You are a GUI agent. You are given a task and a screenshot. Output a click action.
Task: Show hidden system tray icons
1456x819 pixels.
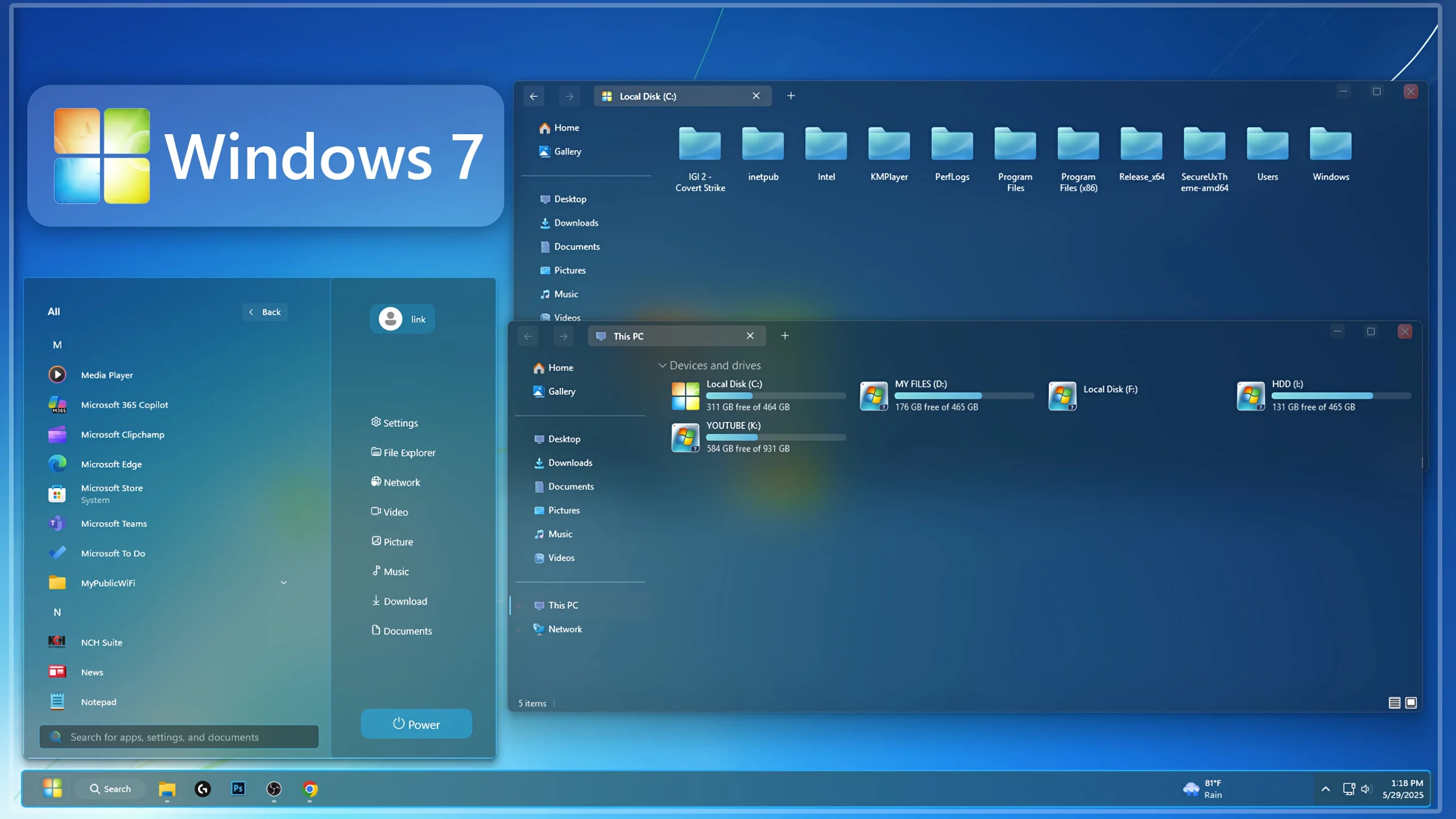pos(1325,789)
